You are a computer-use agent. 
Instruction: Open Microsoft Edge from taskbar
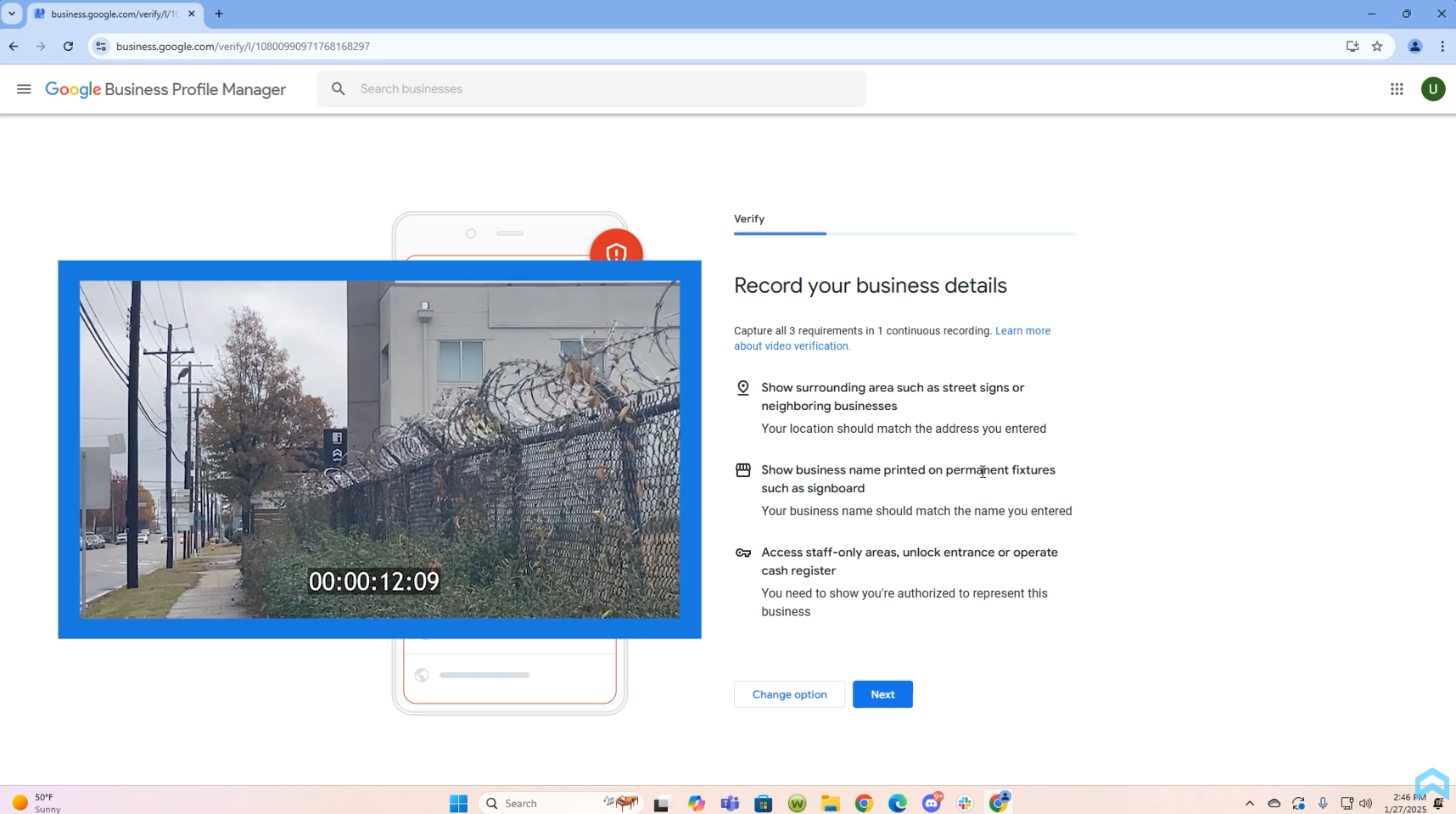(x=898, y=803)
